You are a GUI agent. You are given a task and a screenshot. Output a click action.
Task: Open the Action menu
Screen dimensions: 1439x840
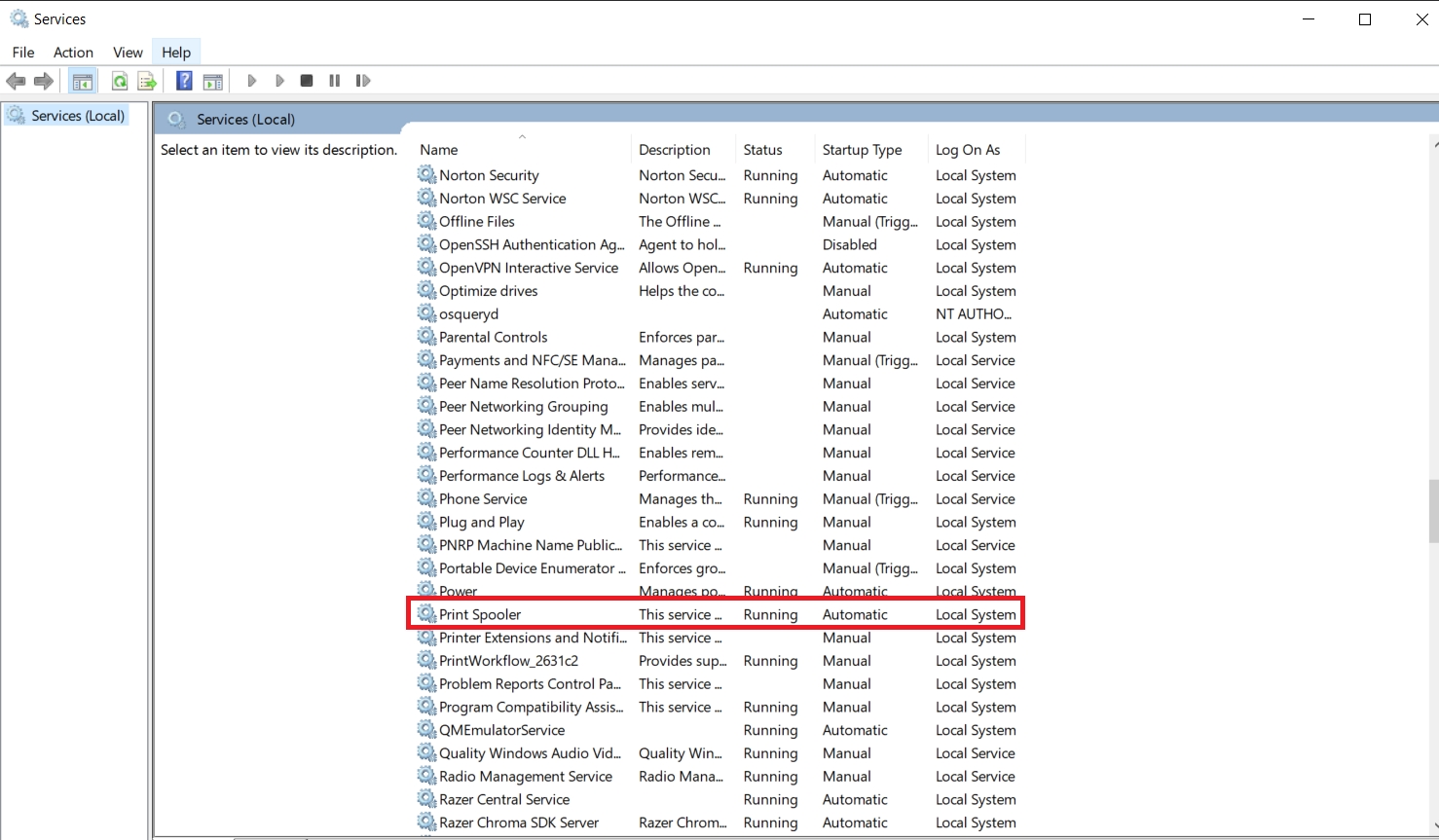[73, 53]
